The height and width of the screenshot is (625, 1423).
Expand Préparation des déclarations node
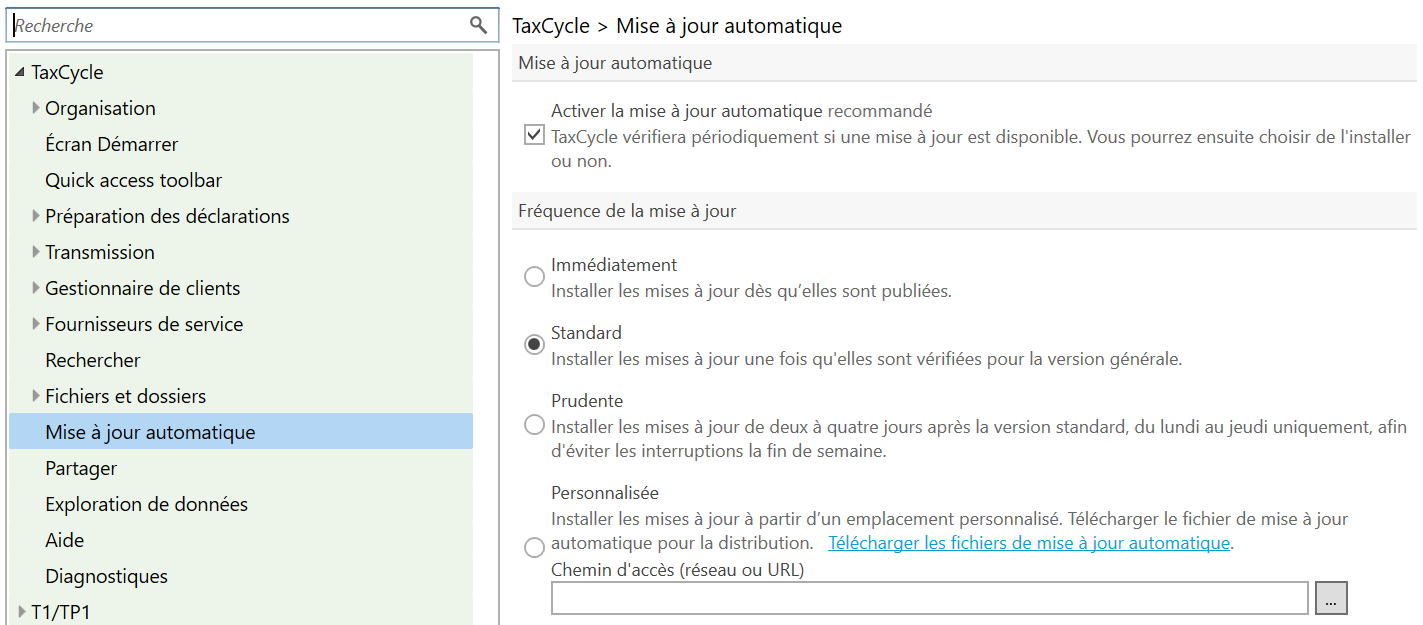(36, 216)
